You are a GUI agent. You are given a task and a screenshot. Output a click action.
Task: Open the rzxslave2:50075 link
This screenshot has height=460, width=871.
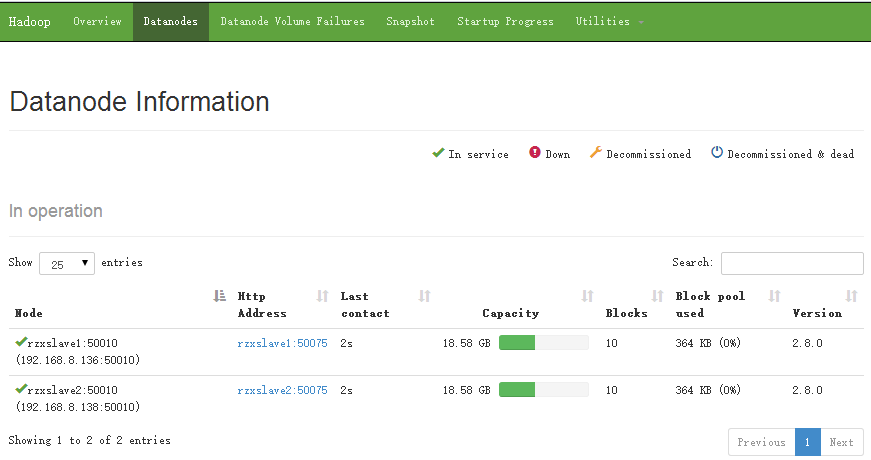(282, 391)
